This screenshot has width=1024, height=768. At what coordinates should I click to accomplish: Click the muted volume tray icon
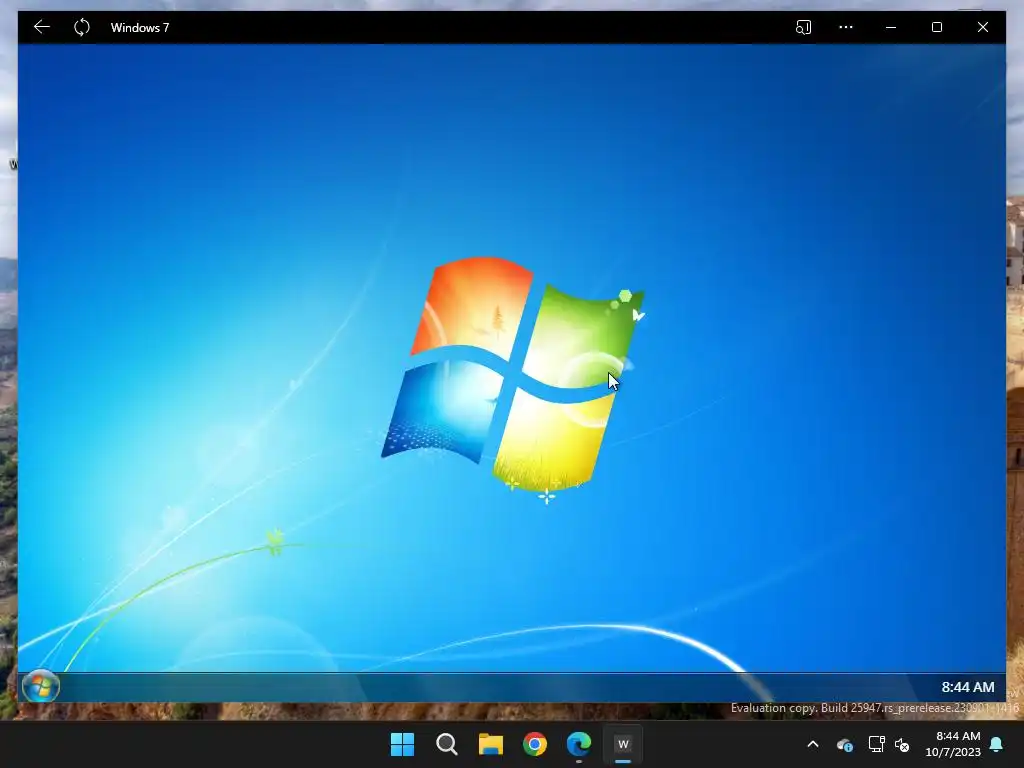pos(903,744)
